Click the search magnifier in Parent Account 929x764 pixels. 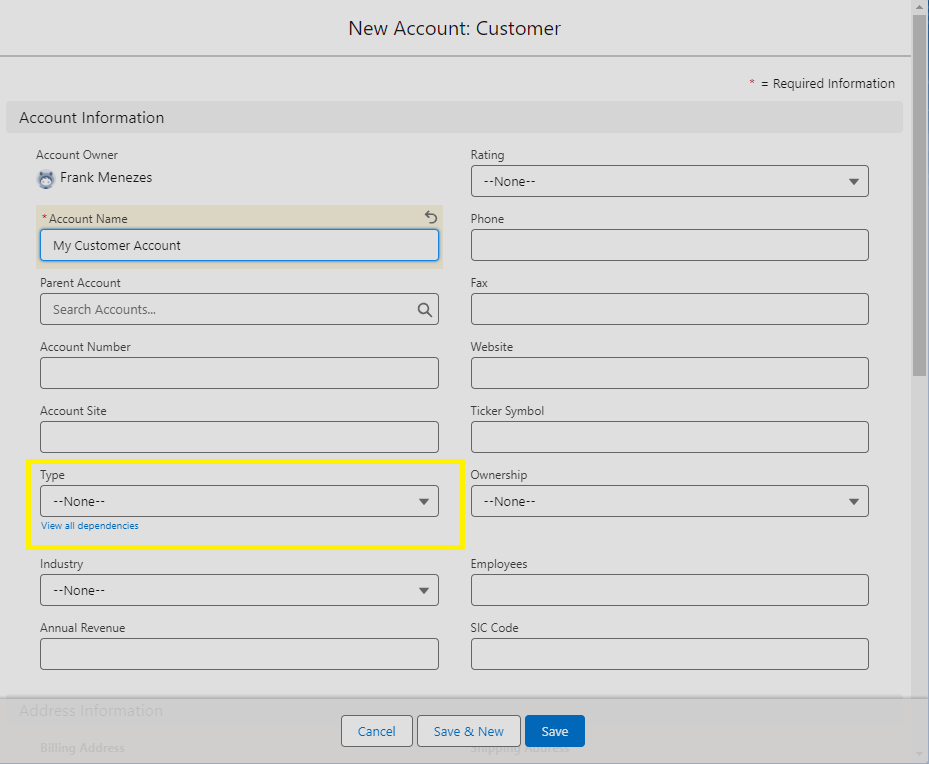424,309
